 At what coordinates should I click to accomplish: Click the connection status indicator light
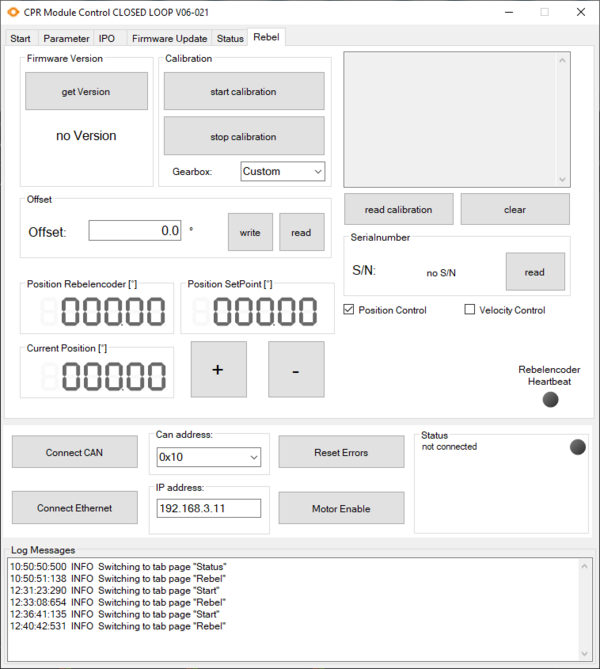pyautogui.click(x=577, y=447)
